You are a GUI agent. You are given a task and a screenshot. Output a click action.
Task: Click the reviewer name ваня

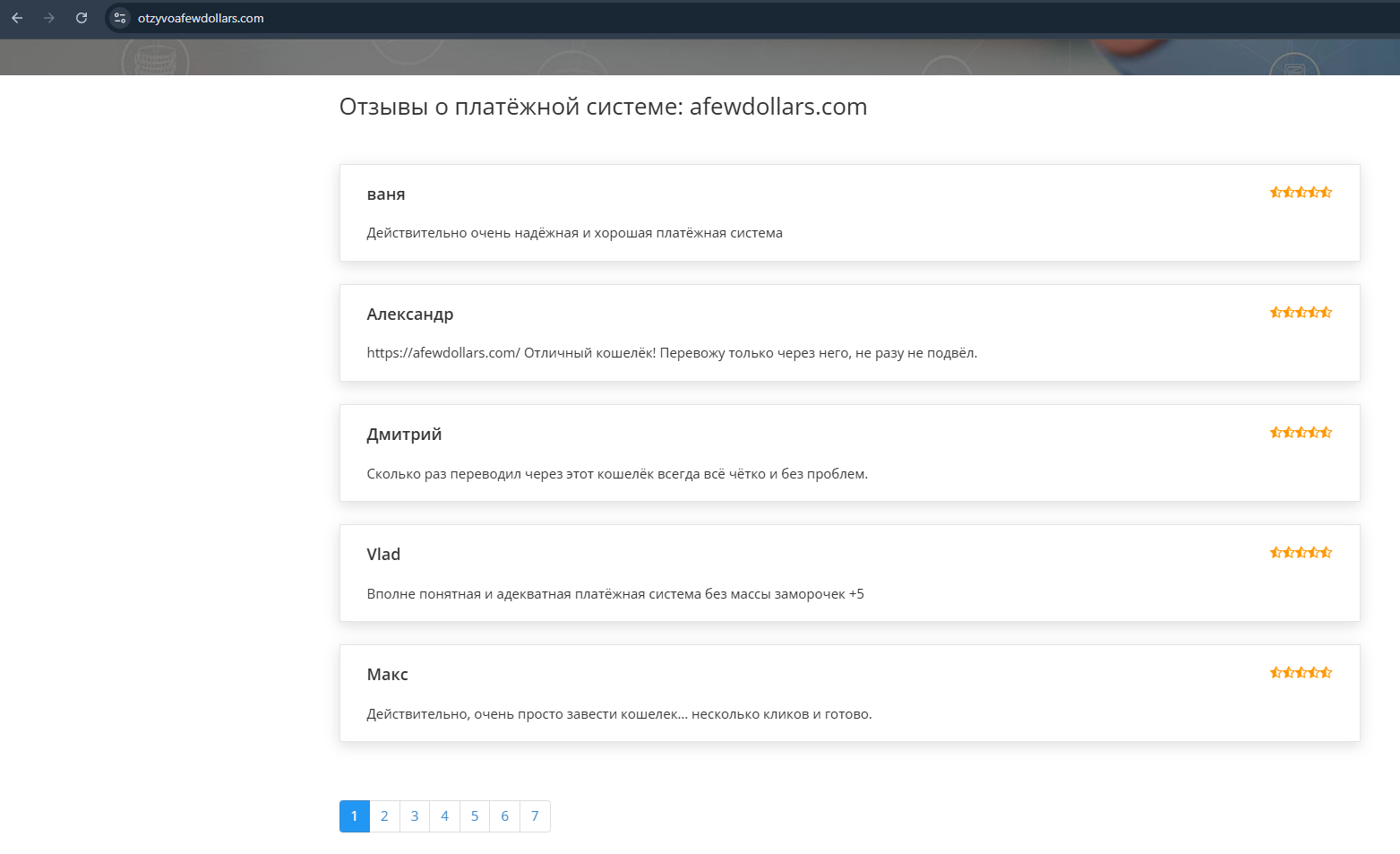pos(386,194)
